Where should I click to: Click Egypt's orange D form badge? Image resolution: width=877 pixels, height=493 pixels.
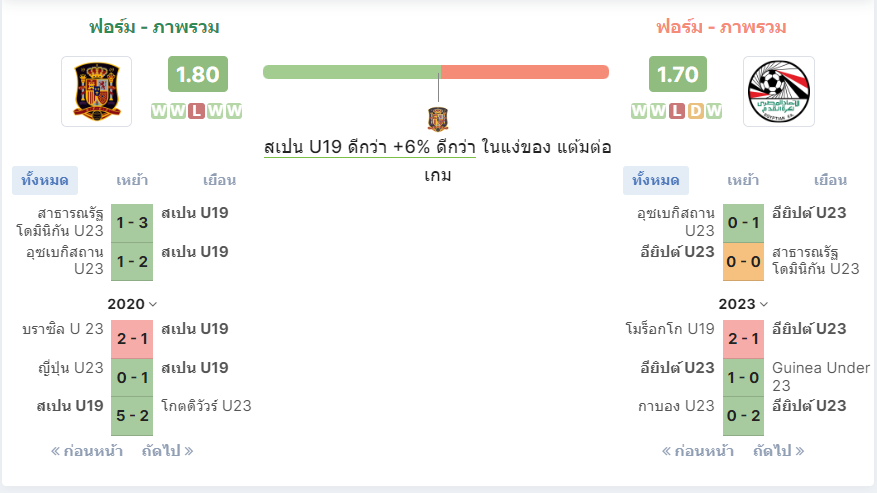point(695,111)
